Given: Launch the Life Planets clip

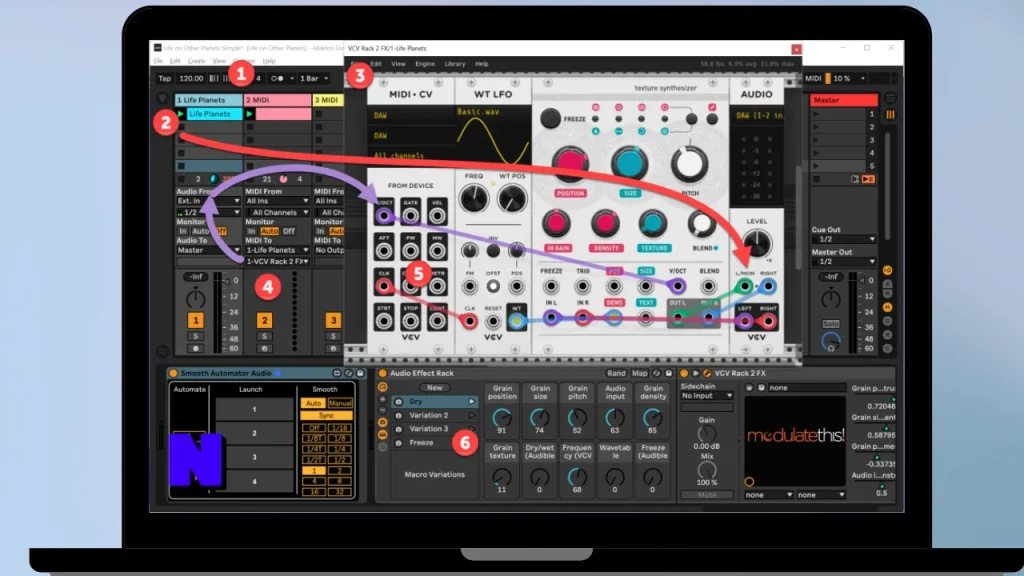Looking at the screenshot, I should pos(181,114).
